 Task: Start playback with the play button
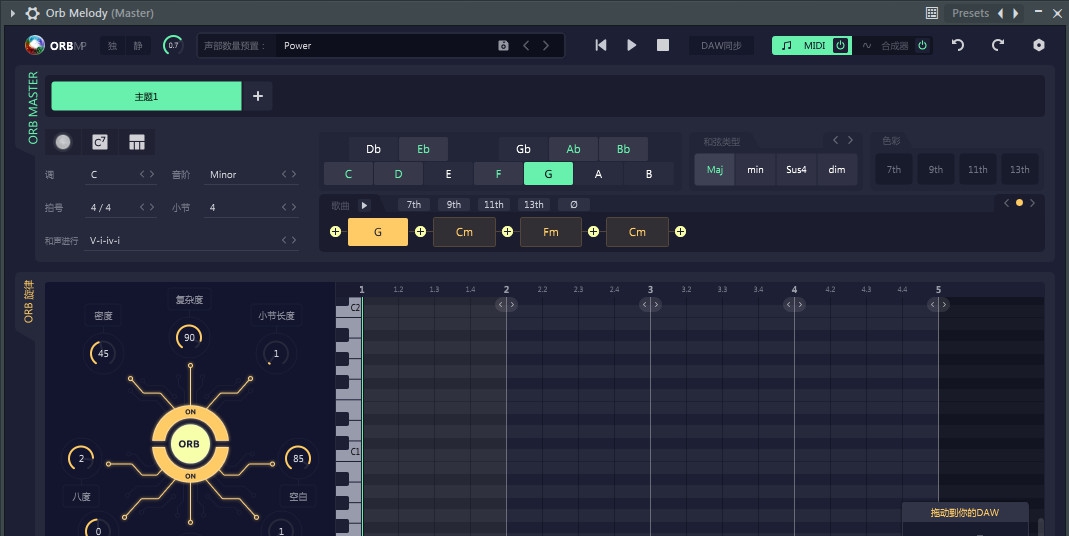pyautogui.click(x=631, y=45)
